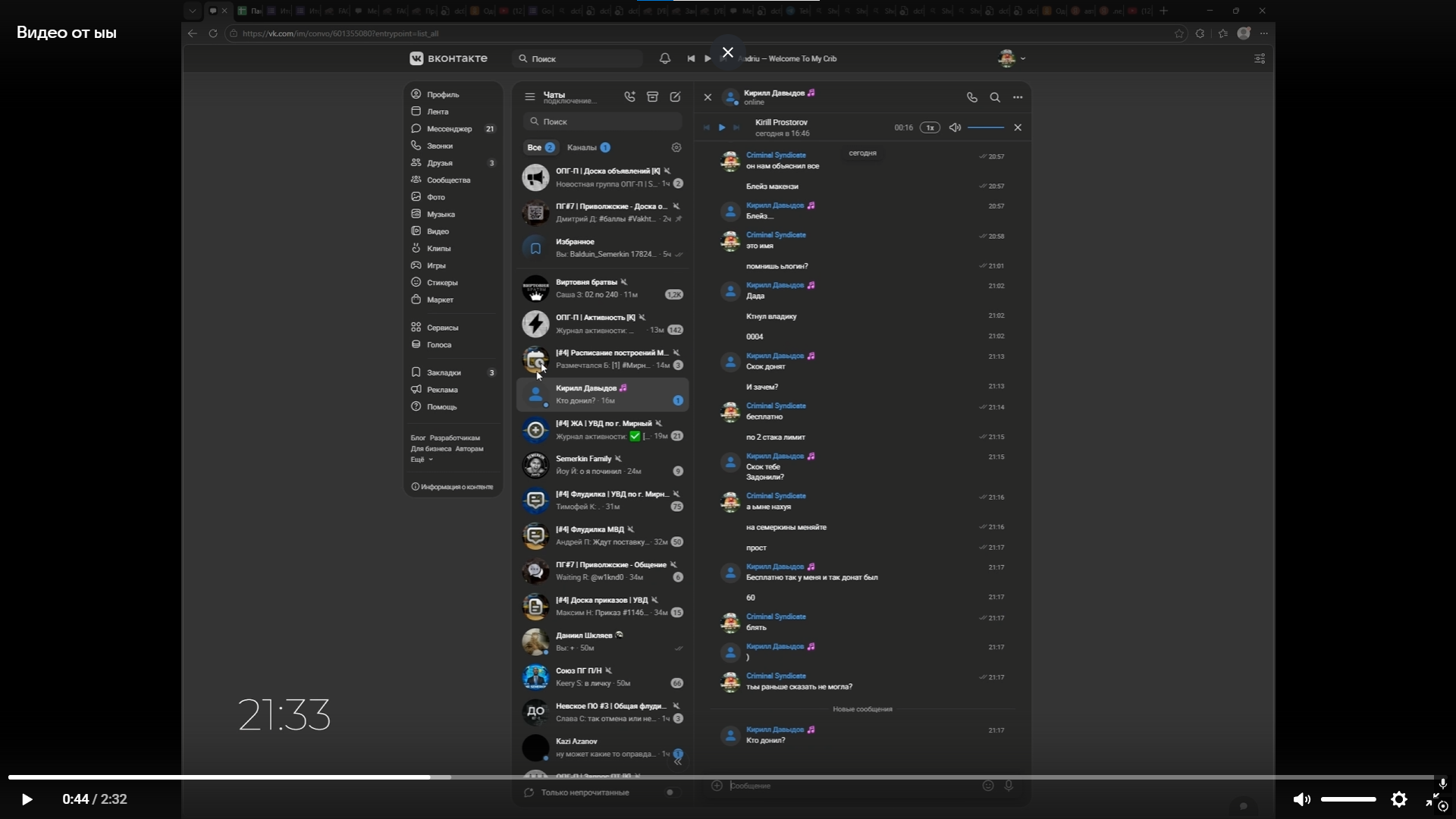Toggle 1x voice message speed
Image resolution: width=1456 pixels, height=819 pixels.
pyautogui.click(x=930, y=127)
